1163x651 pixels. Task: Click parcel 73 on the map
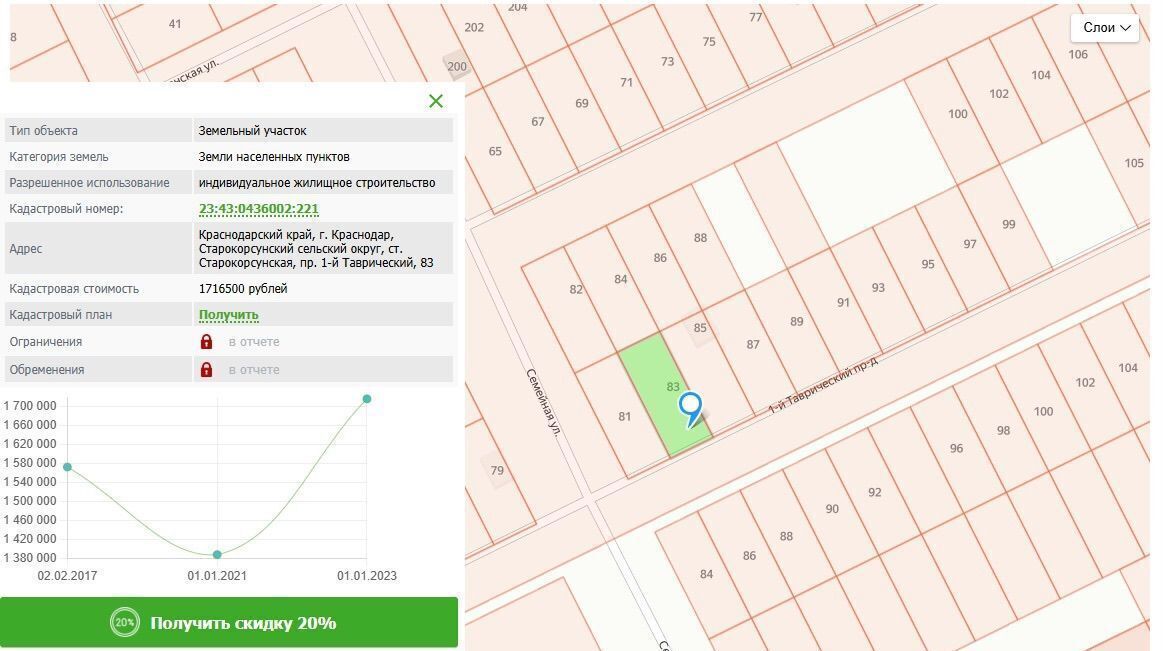pos(668,62)
